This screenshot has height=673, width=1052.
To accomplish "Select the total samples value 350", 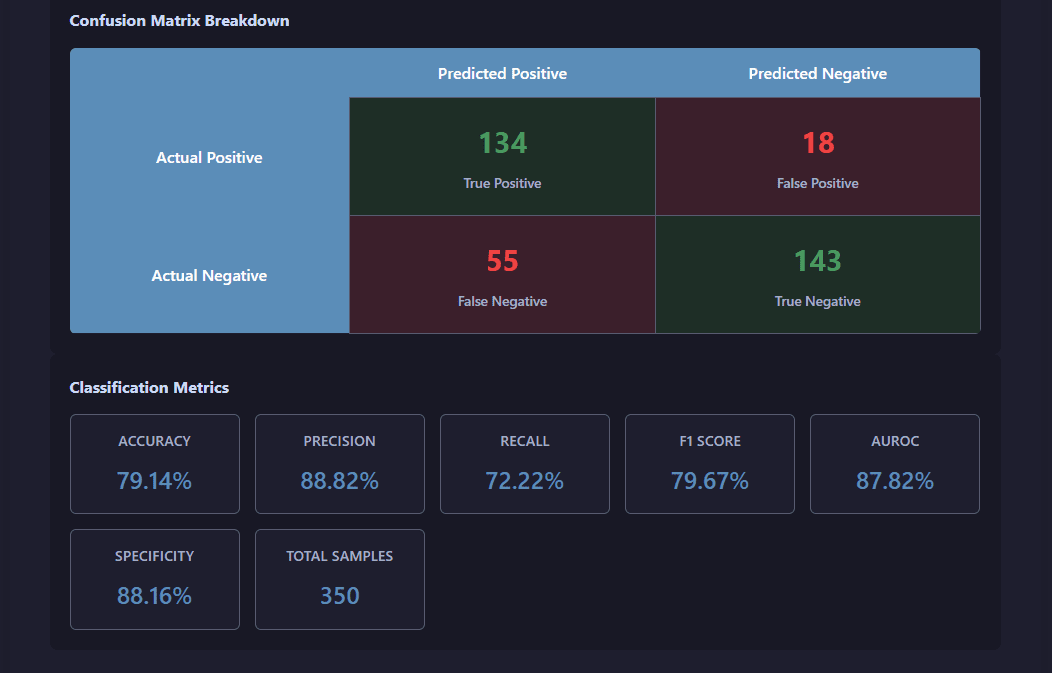I will coord(339,596).
